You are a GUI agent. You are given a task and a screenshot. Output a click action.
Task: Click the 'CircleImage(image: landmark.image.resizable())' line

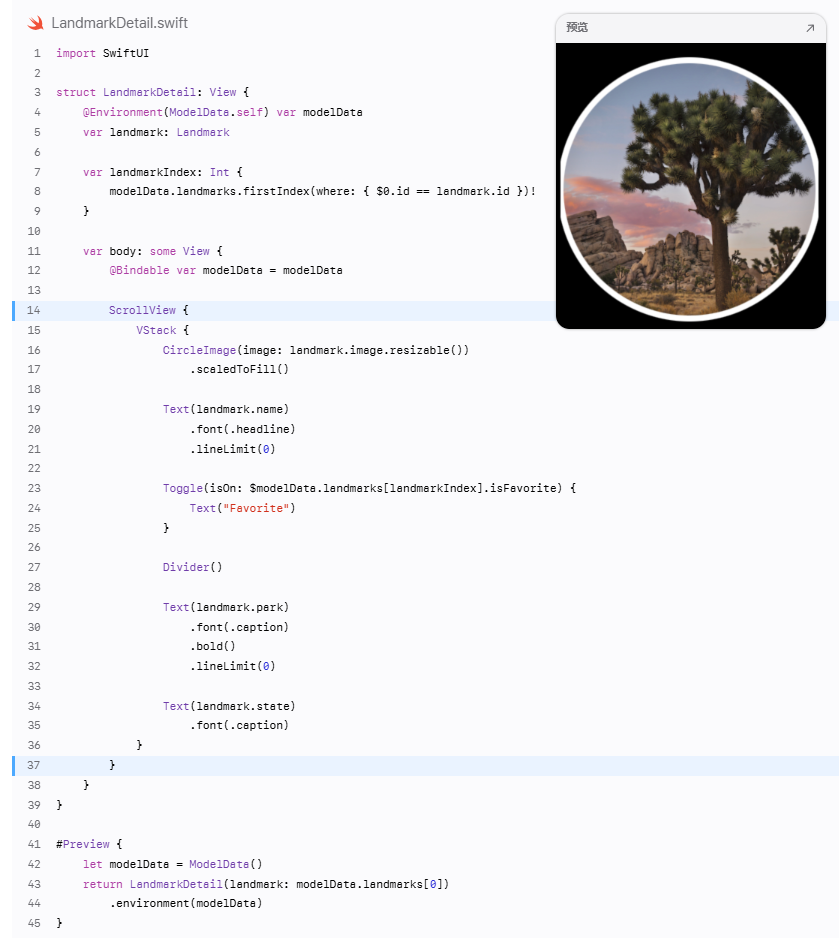(316, 350)
